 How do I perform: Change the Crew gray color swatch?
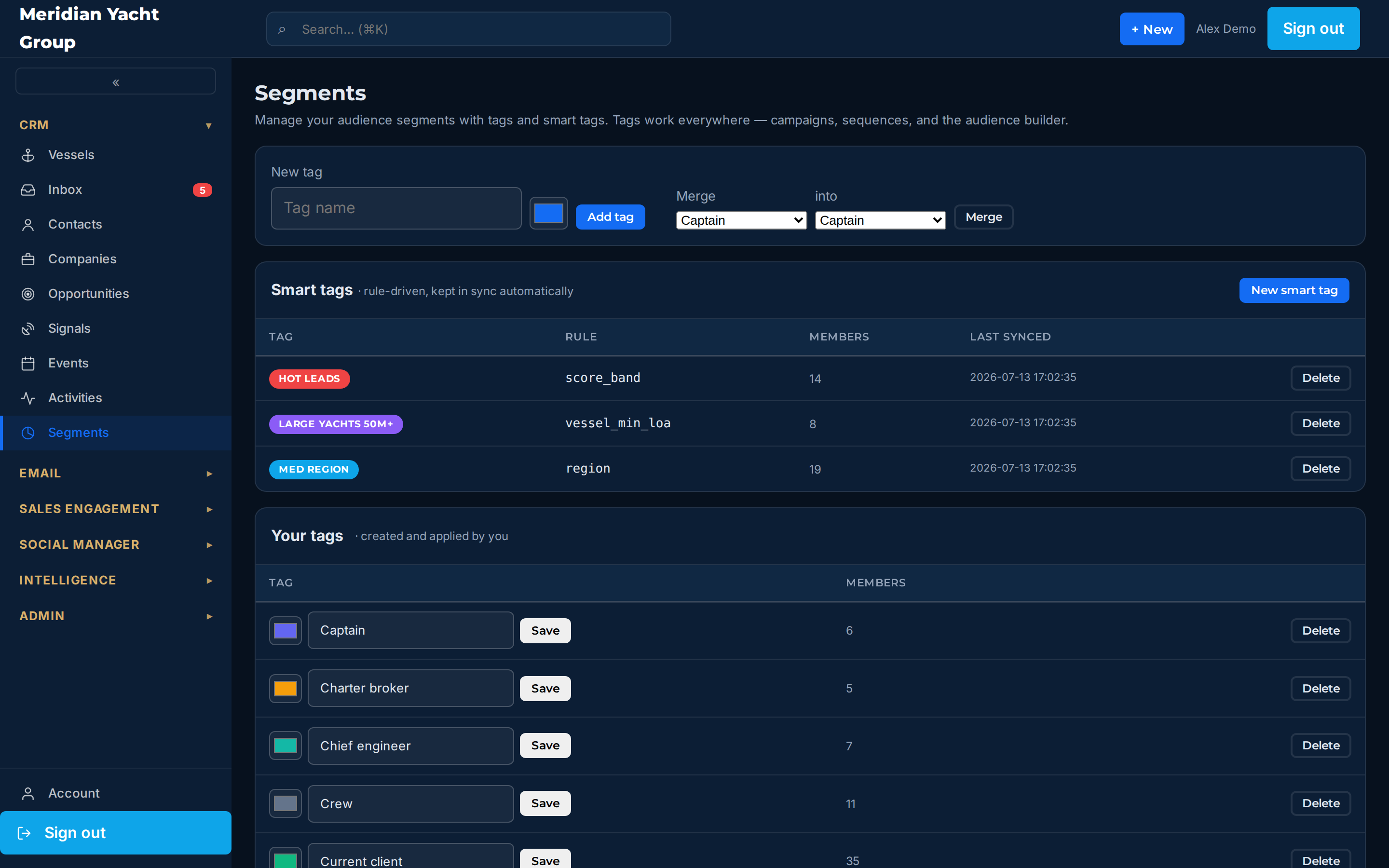coord(285,804)
